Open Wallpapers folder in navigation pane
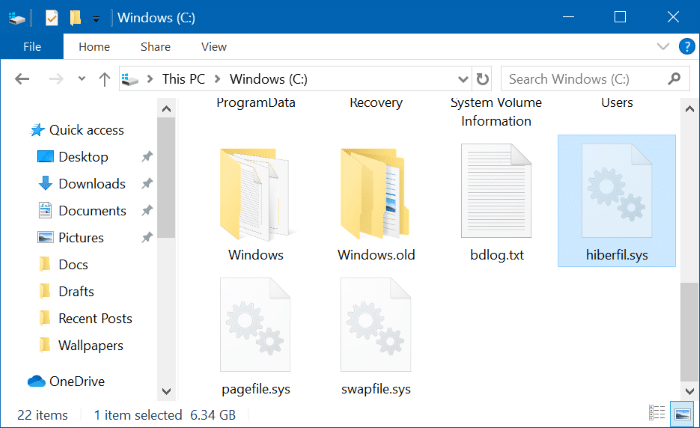 (x=91, y=345)
